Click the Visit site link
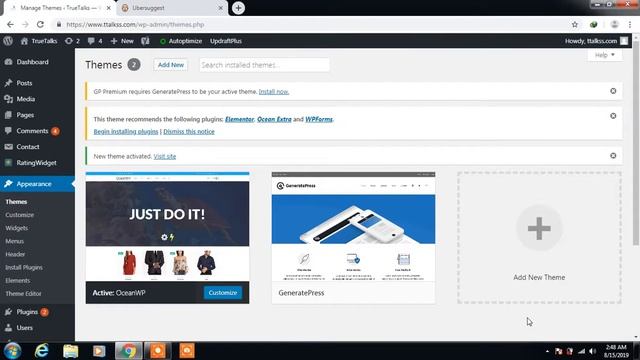640x360 pixels. 164,156
